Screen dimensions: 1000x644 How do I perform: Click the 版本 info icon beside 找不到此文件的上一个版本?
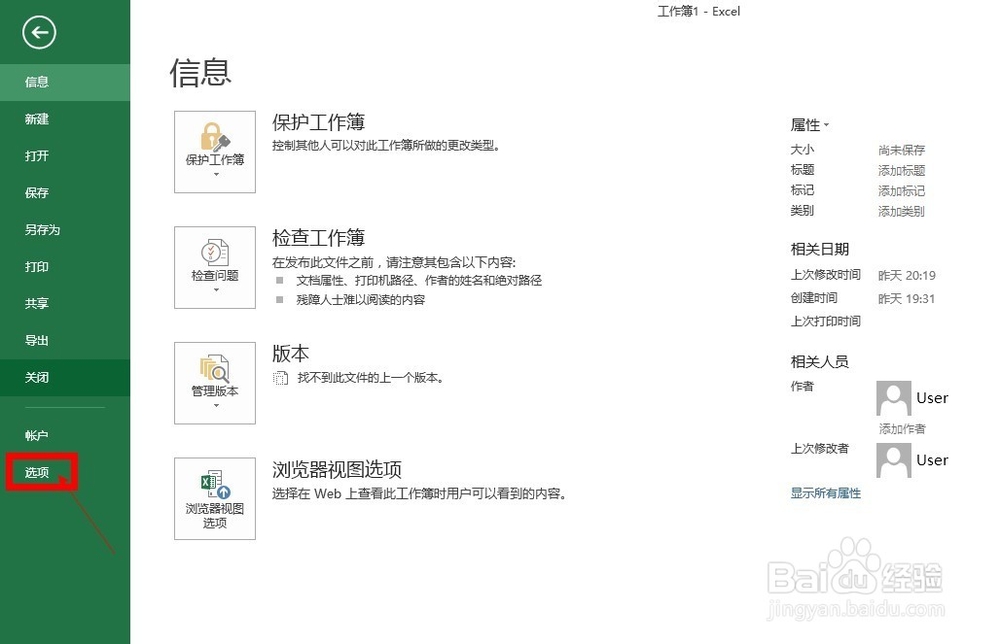[x=279, y=377]
